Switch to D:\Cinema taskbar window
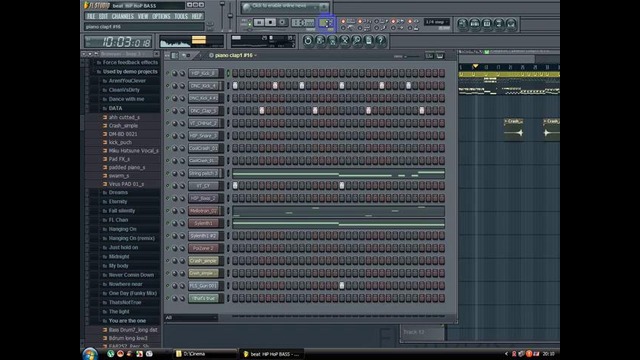 [205, 354]
